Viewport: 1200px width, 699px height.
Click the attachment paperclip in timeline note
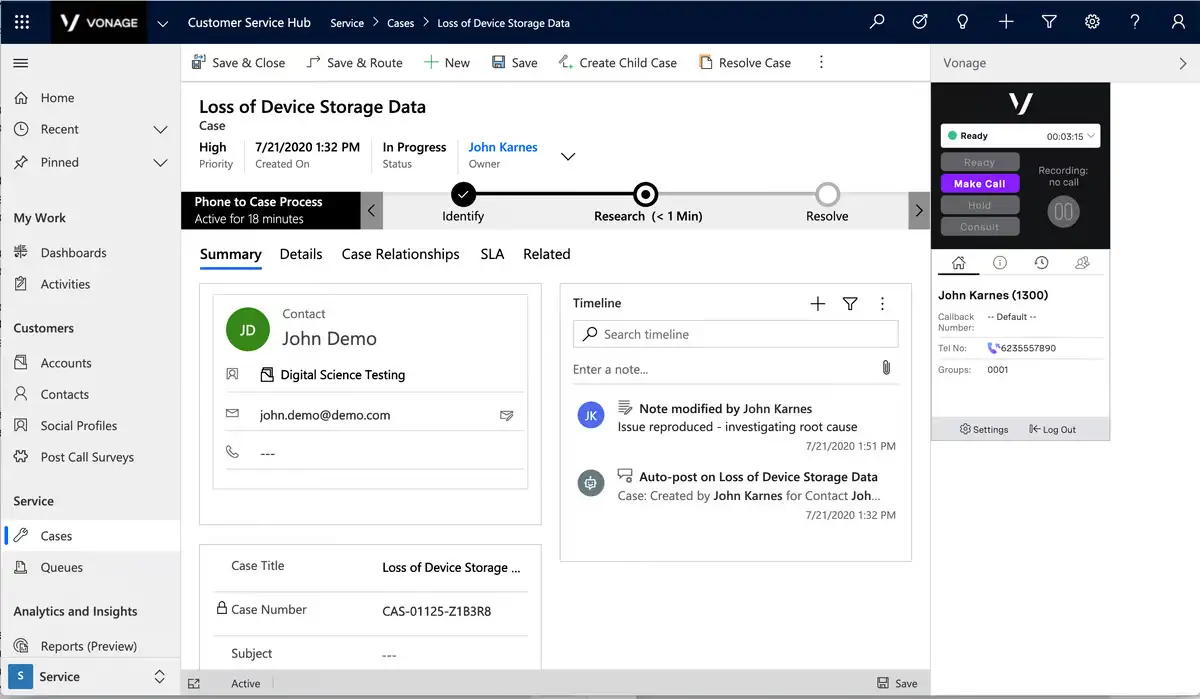[x=886, y=369]
